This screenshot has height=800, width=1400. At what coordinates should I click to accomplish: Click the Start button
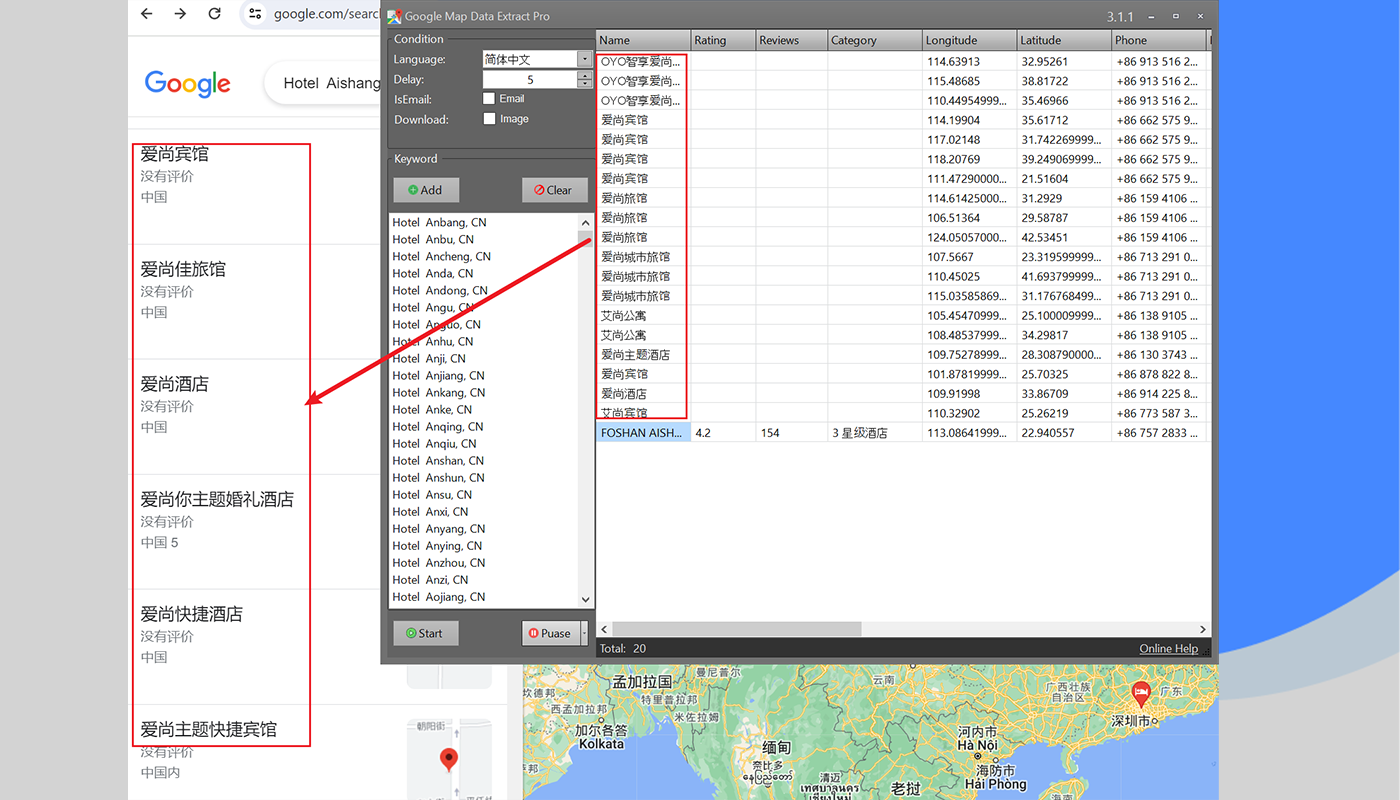click(426, 633)
